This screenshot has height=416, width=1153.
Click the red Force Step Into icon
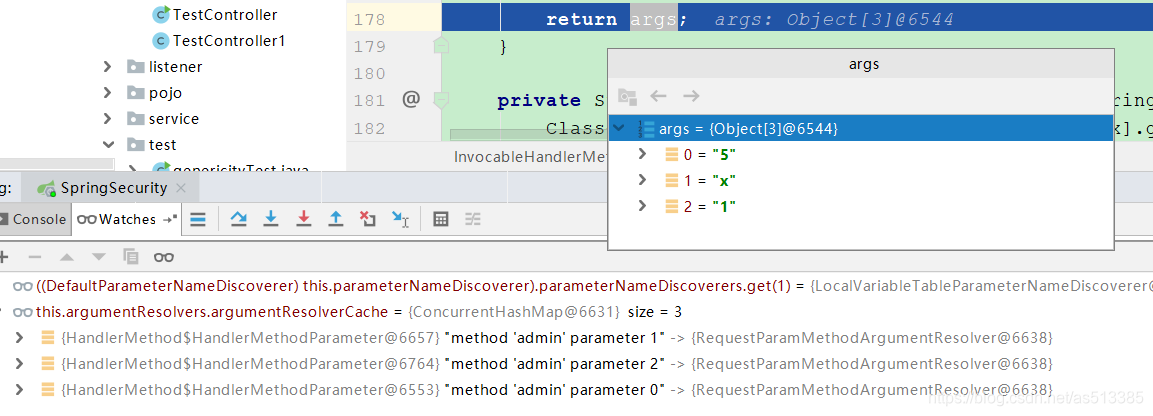tap(303, 218)
